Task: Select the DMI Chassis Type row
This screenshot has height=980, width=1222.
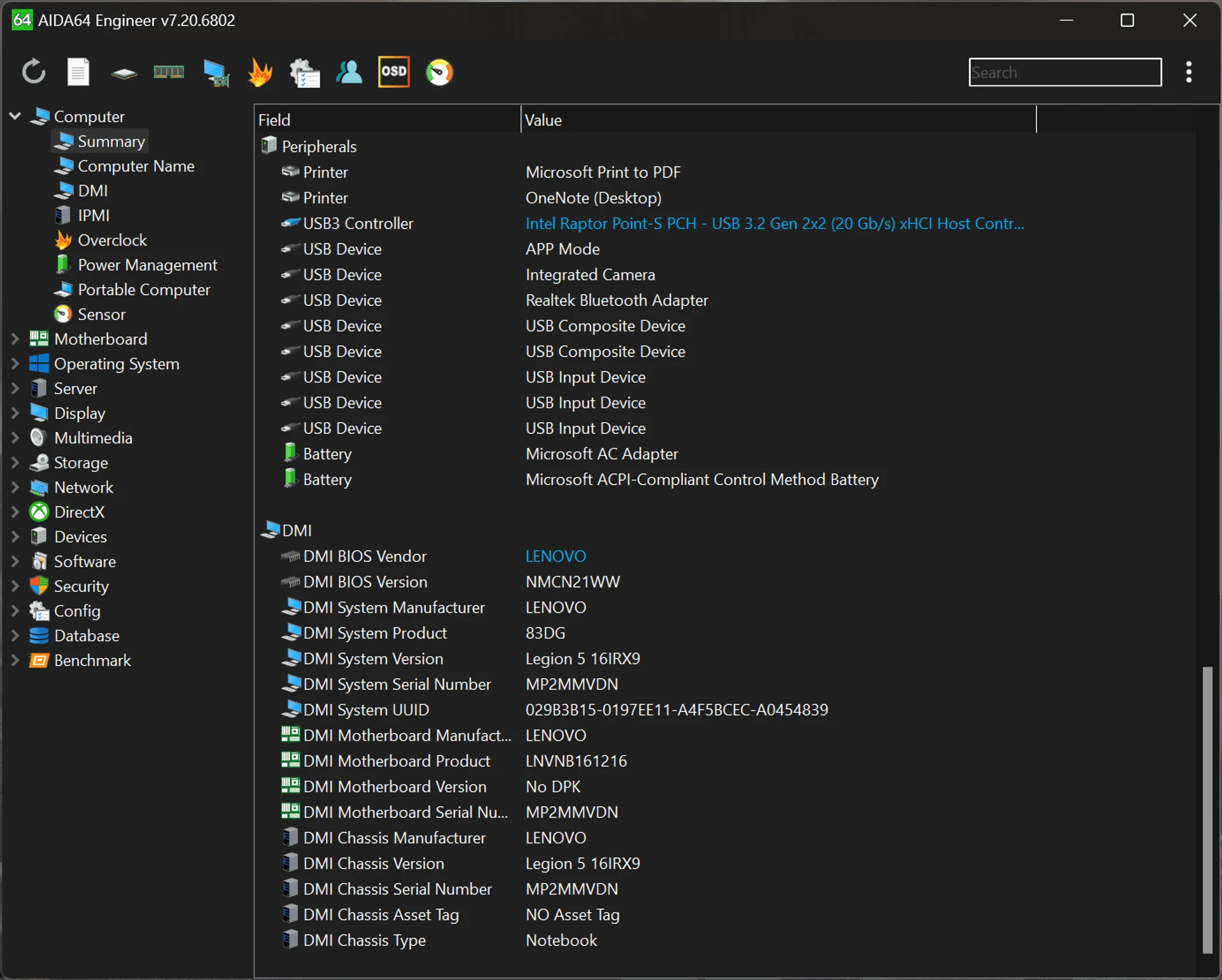Action: (x=724, y=940)
